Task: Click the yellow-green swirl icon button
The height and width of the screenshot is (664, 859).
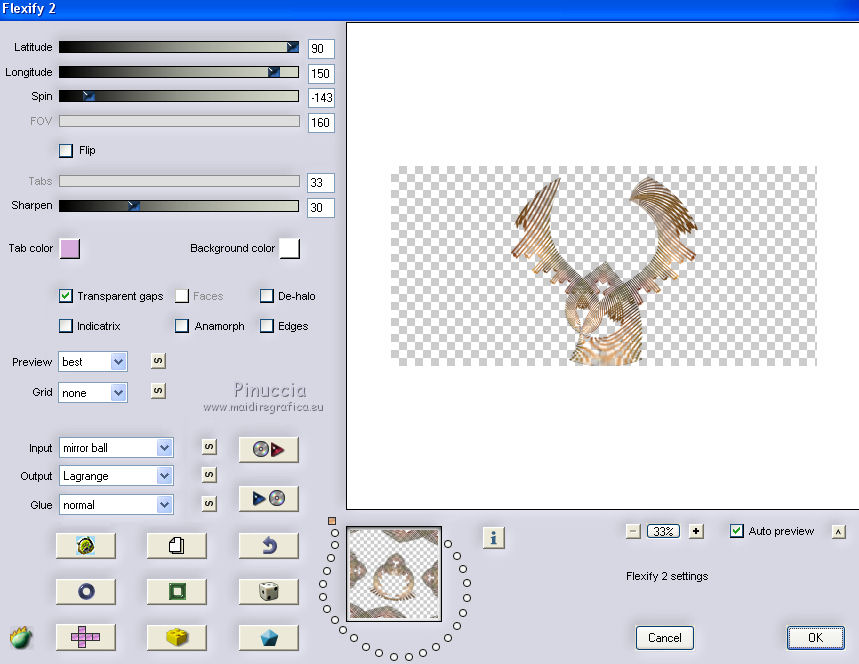Action: click(x=85, y=546)
